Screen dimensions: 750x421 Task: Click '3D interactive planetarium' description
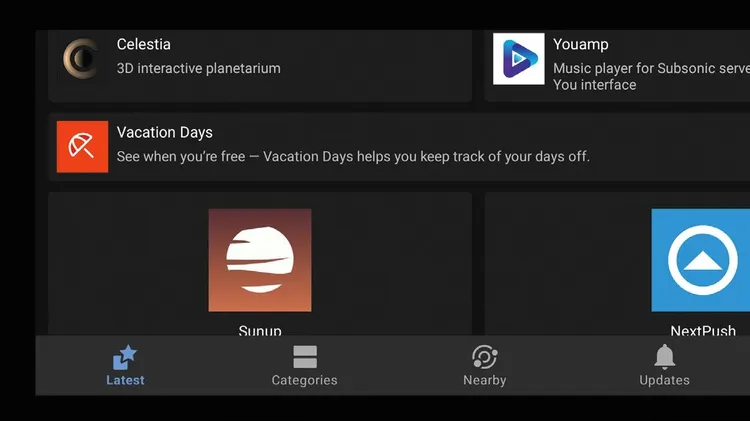pyautogui.click(x=199, y=68)
